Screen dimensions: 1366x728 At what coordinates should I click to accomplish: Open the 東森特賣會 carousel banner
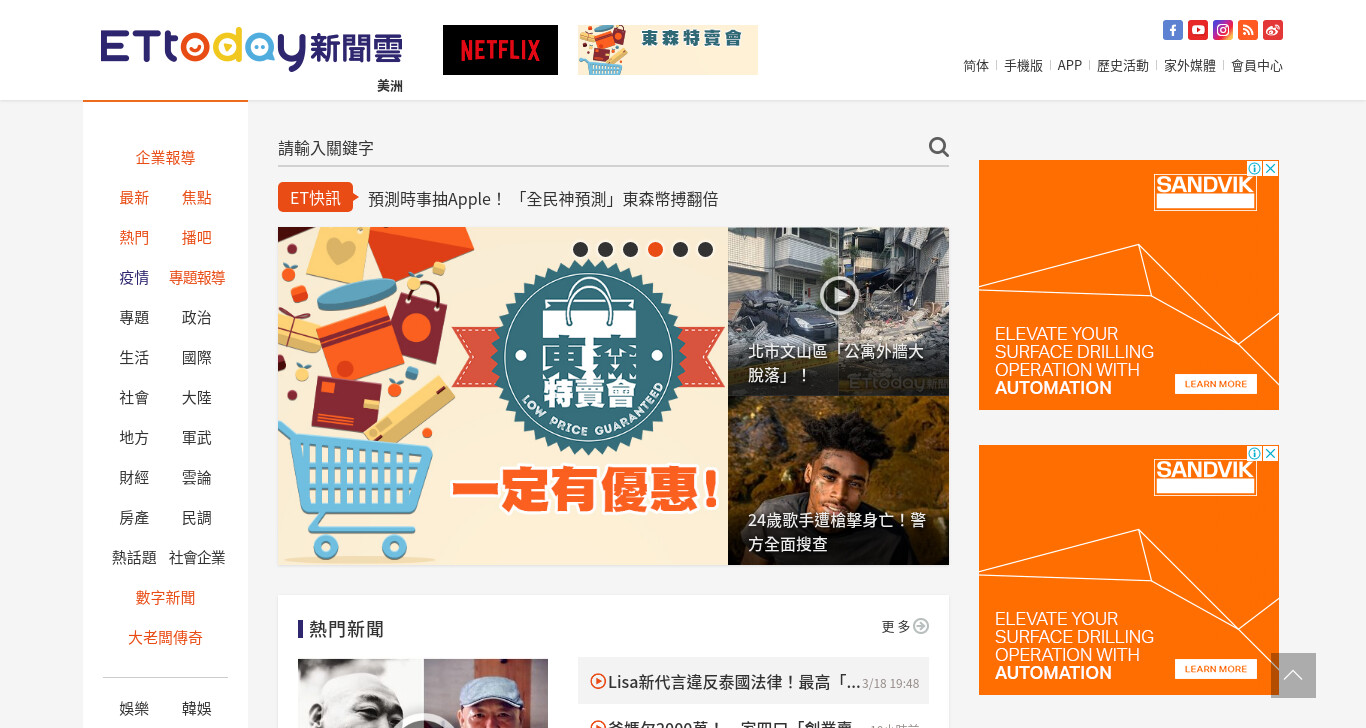(503, 396)
